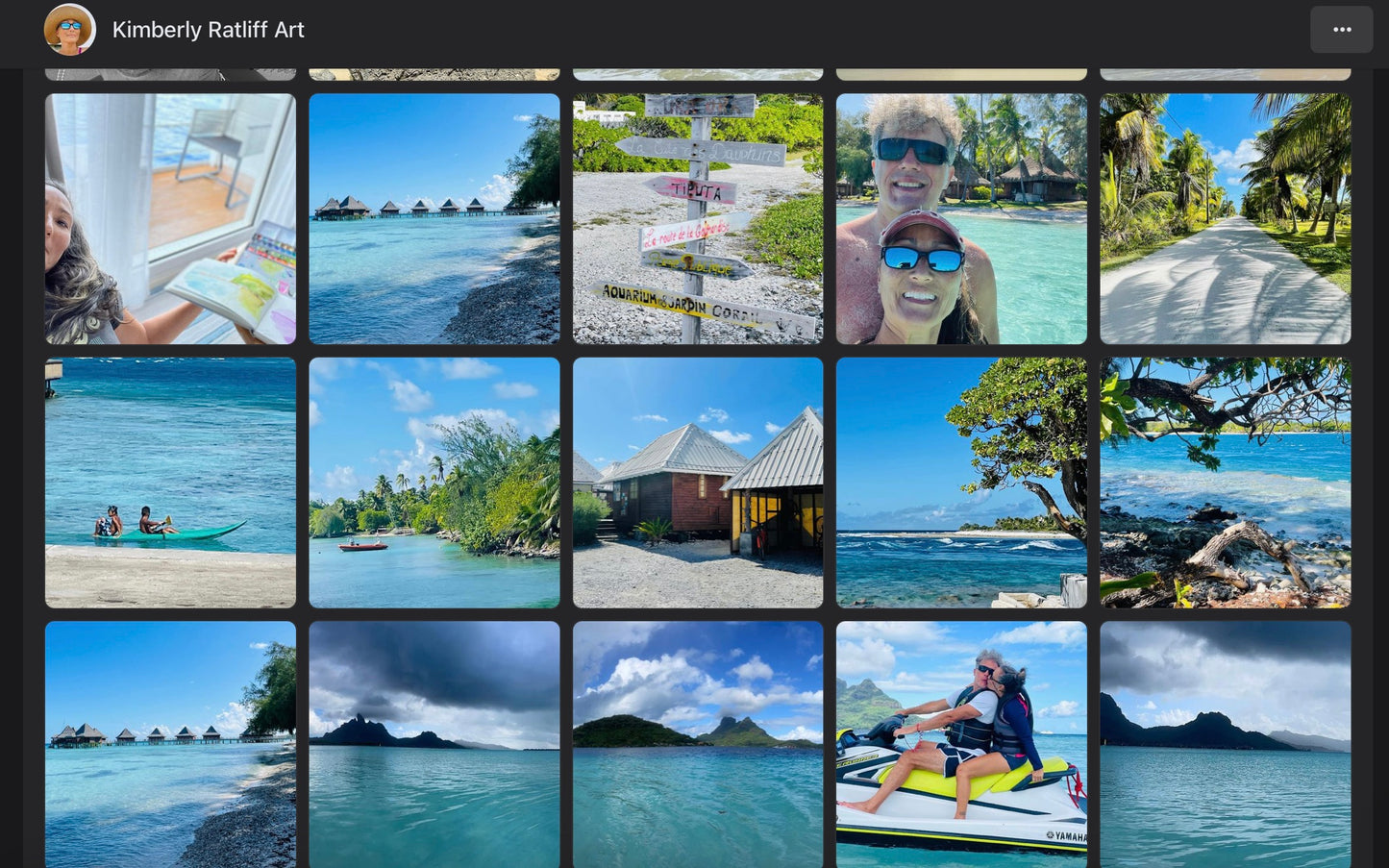The height and width of the screenshot is (868, 1389).
Task: Open the Kimberly Ratliff Art page name link
Action: point(208,30)
